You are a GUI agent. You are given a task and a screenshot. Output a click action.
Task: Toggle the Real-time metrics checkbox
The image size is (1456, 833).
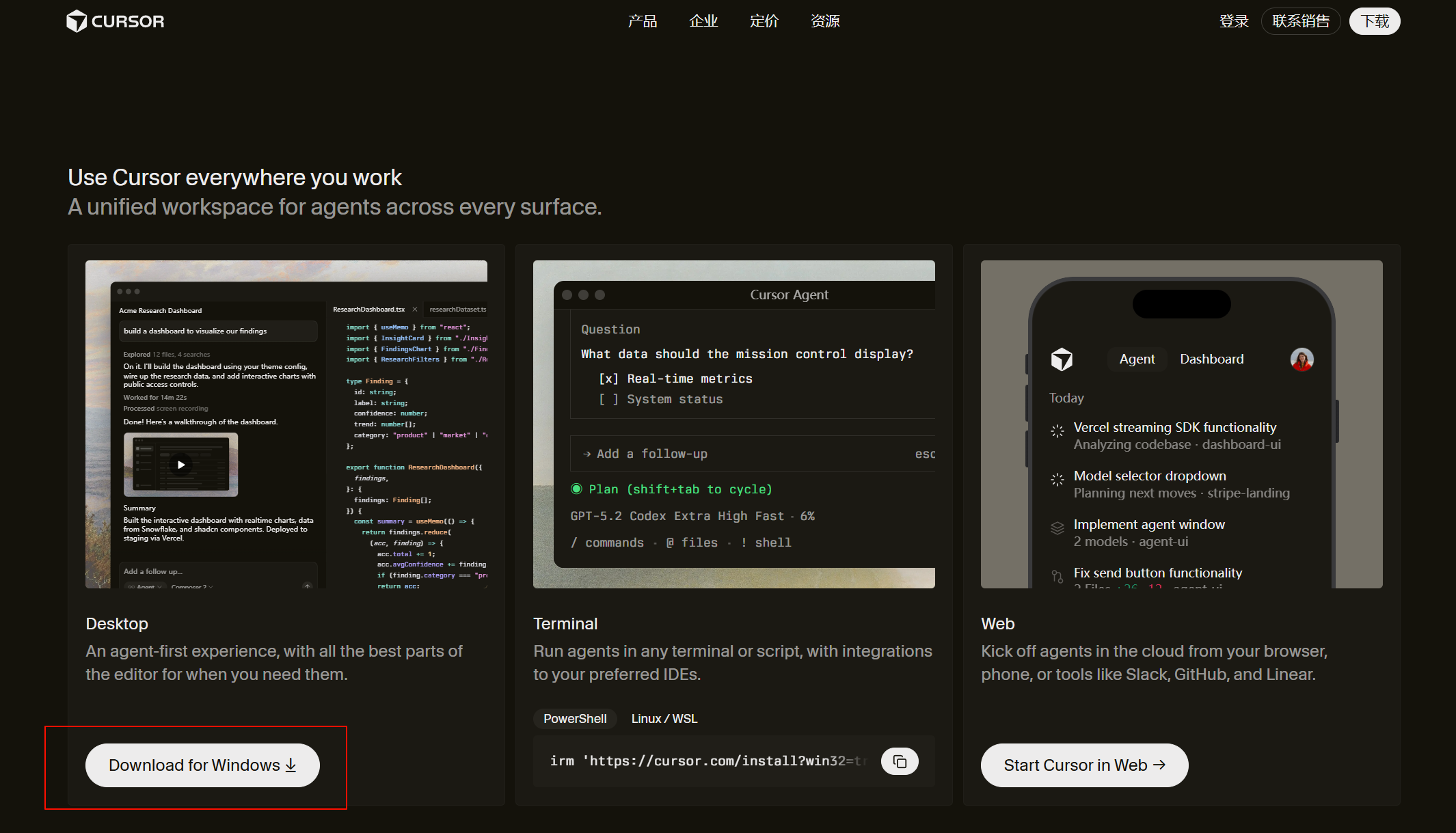608,379
